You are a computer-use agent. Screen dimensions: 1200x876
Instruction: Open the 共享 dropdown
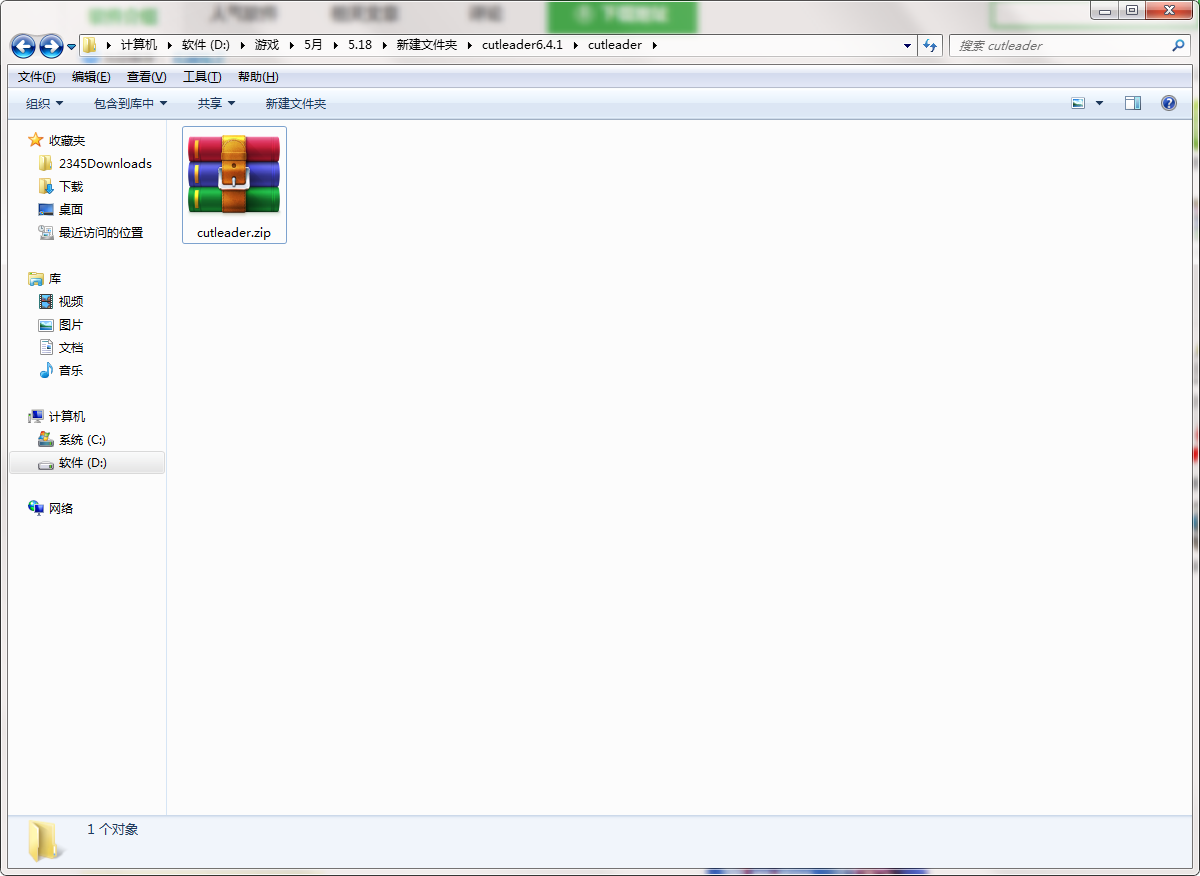point(216,103)
